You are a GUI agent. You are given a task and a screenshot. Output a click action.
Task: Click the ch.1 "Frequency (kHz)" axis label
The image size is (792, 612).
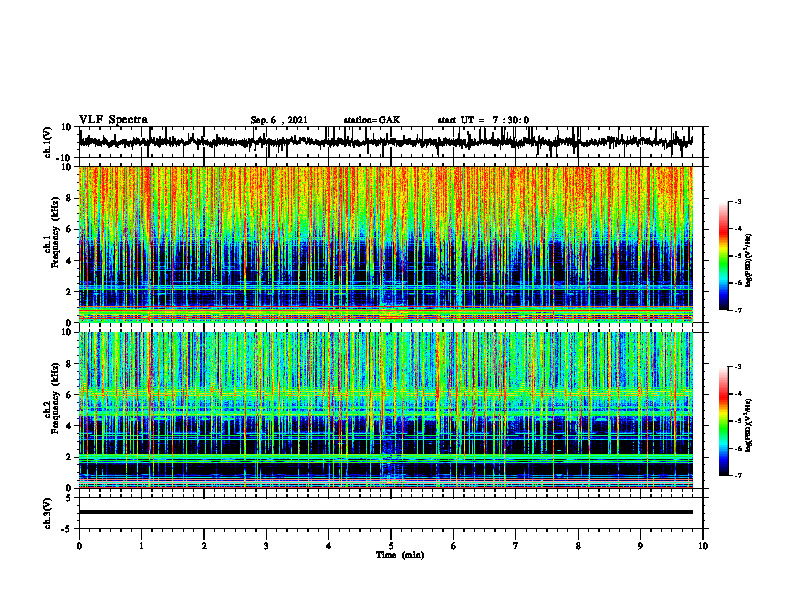57,232
